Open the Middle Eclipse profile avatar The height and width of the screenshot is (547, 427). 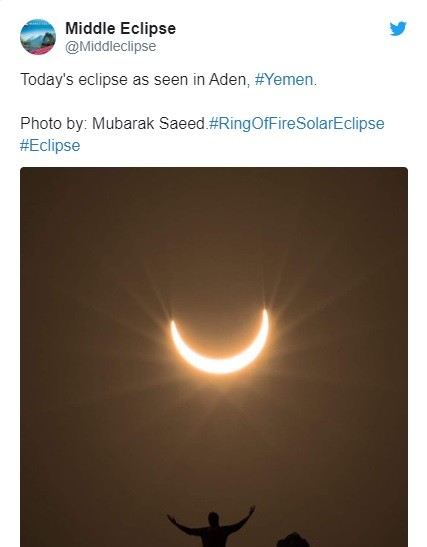38,37
